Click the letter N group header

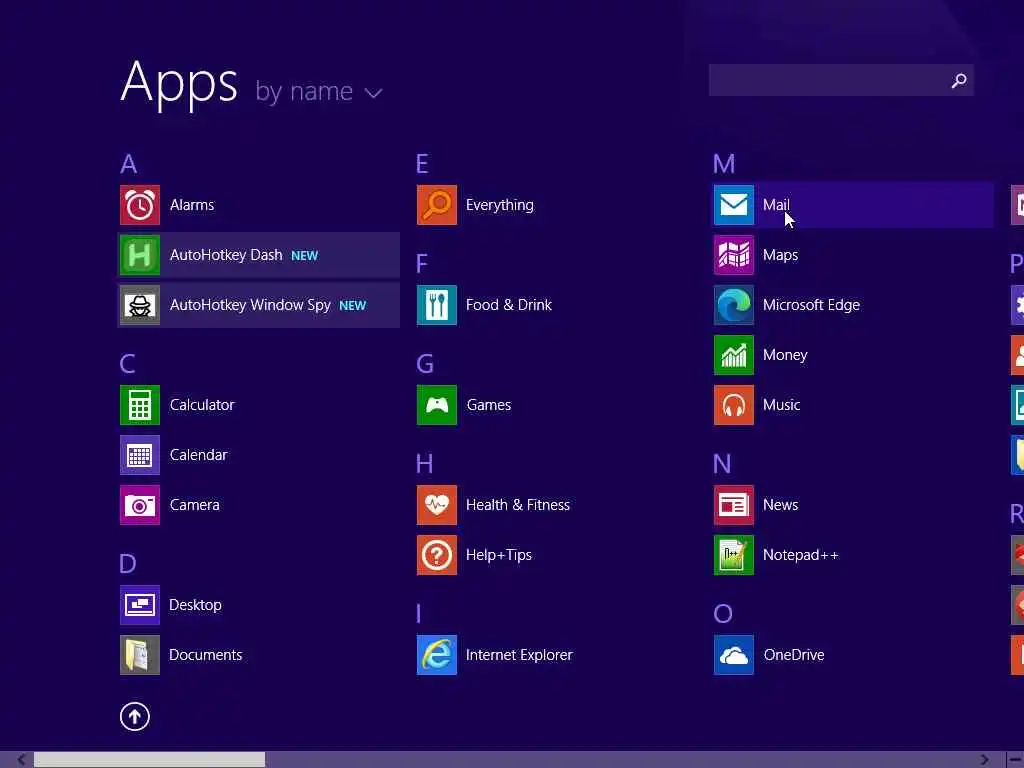click(x=722, y=464)
